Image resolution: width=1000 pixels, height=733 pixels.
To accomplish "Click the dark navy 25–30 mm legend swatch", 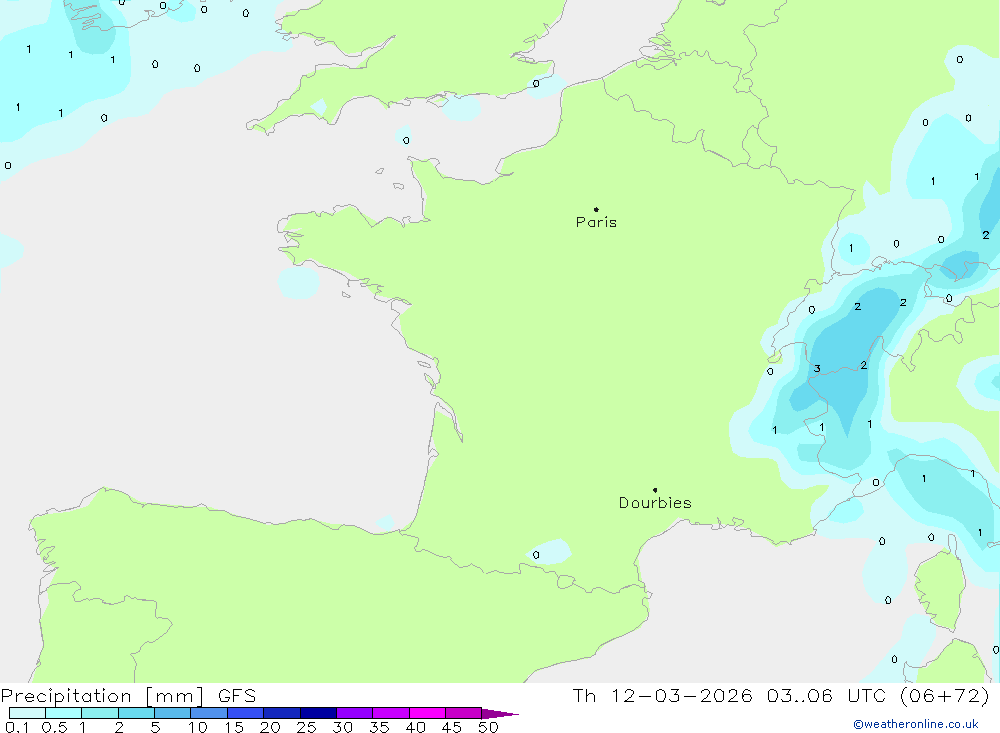I will point(318,713).
